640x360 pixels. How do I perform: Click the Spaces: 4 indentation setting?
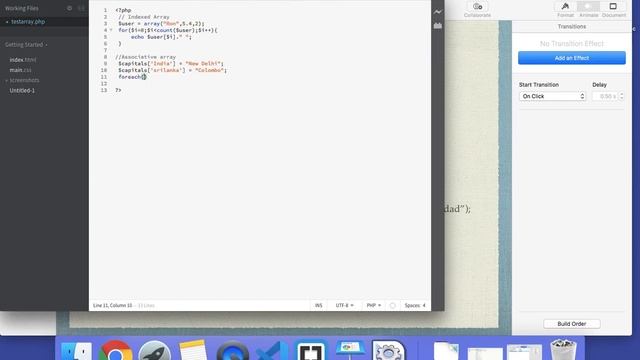pos(415,305)
